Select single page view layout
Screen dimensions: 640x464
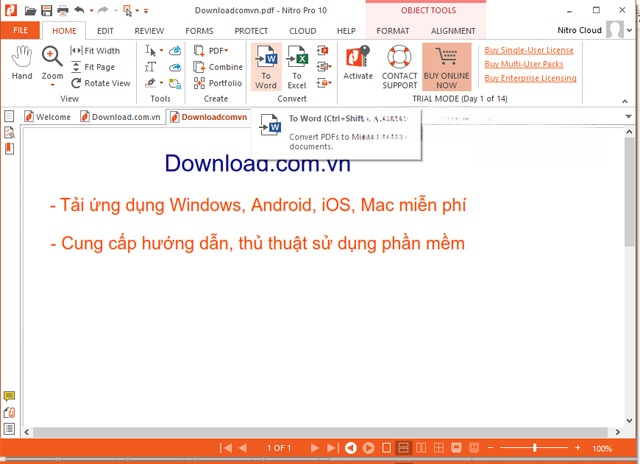(386, 448)
